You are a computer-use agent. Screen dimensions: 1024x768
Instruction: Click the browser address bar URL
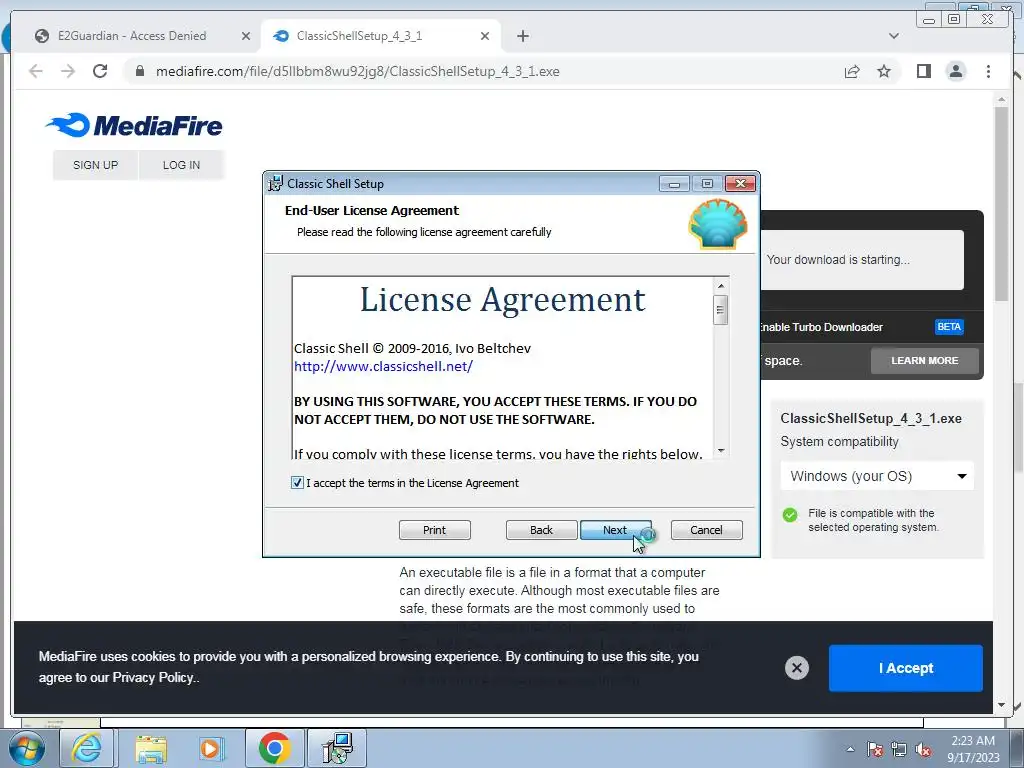coord(357,71)
